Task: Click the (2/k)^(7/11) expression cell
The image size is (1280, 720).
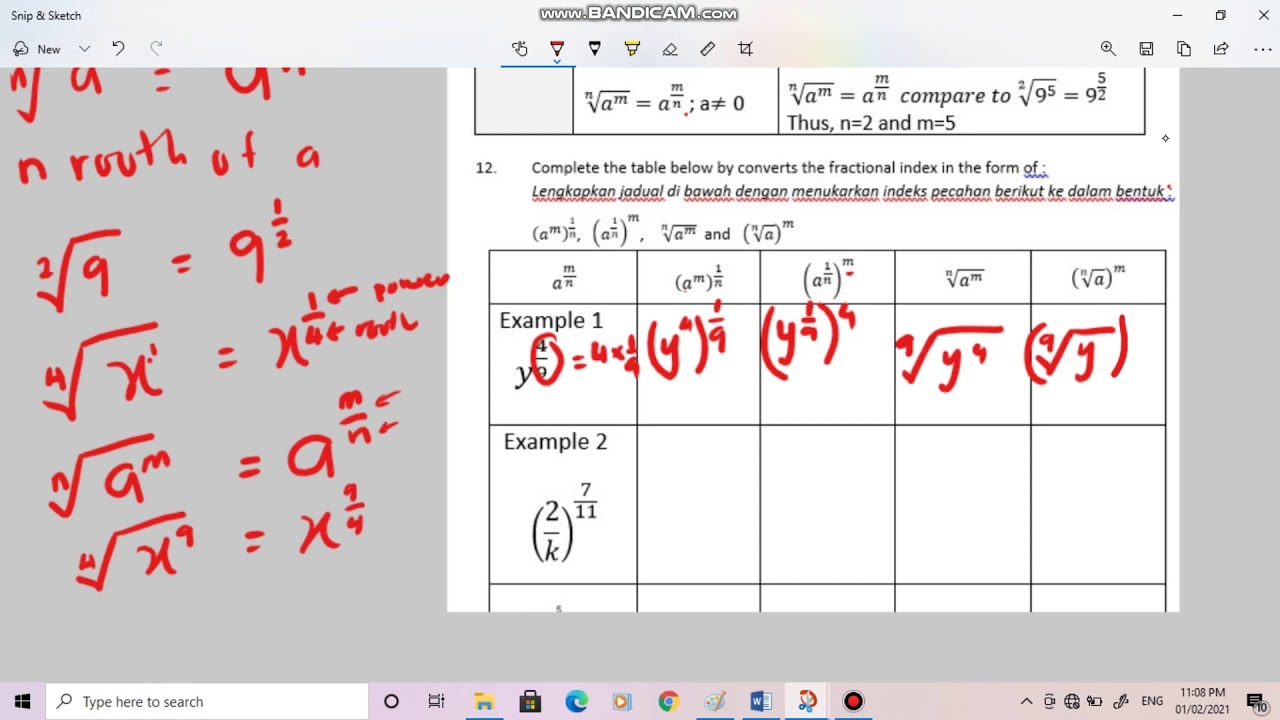Action: pyautogui.click(x=563, y=522)
